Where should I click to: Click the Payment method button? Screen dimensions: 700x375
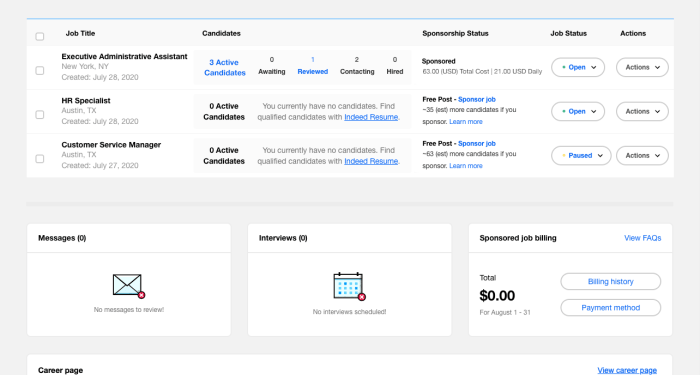click(610, 308)
